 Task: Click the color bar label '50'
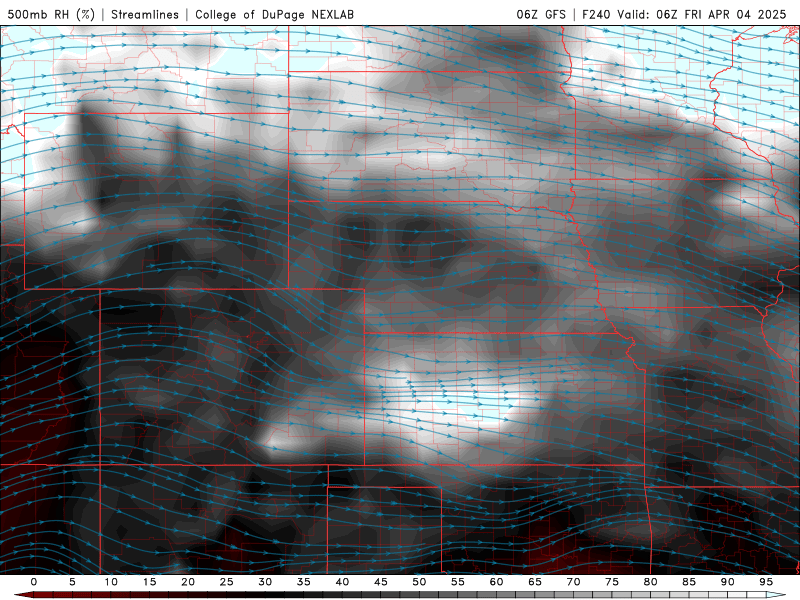[419, 582]
